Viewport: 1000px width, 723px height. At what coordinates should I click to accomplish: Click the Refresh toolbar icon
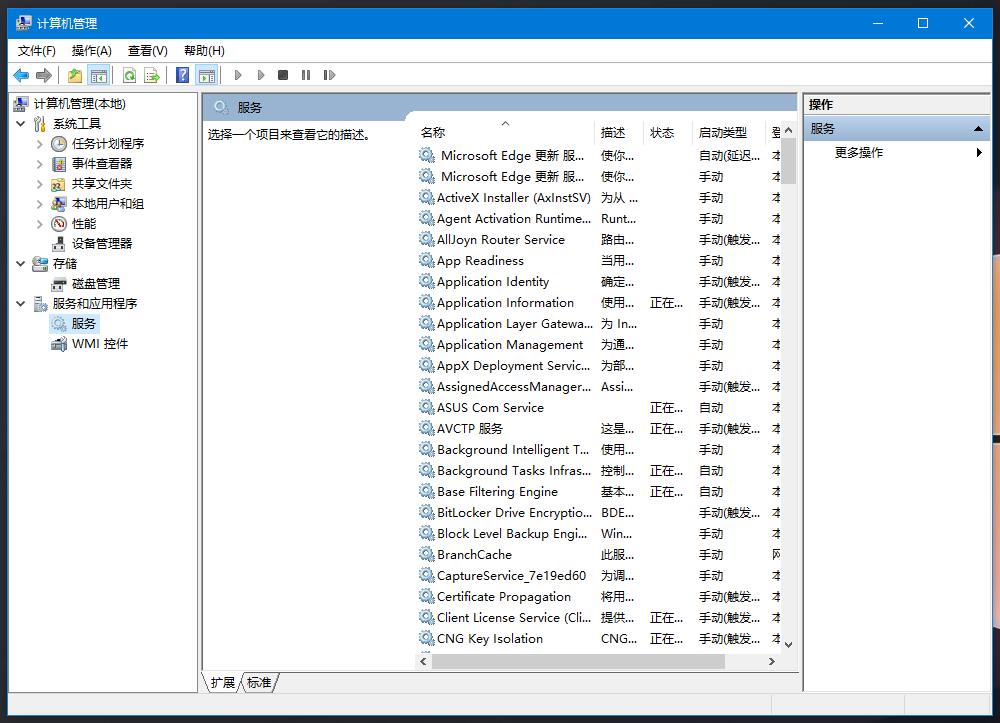coord(129,75)
